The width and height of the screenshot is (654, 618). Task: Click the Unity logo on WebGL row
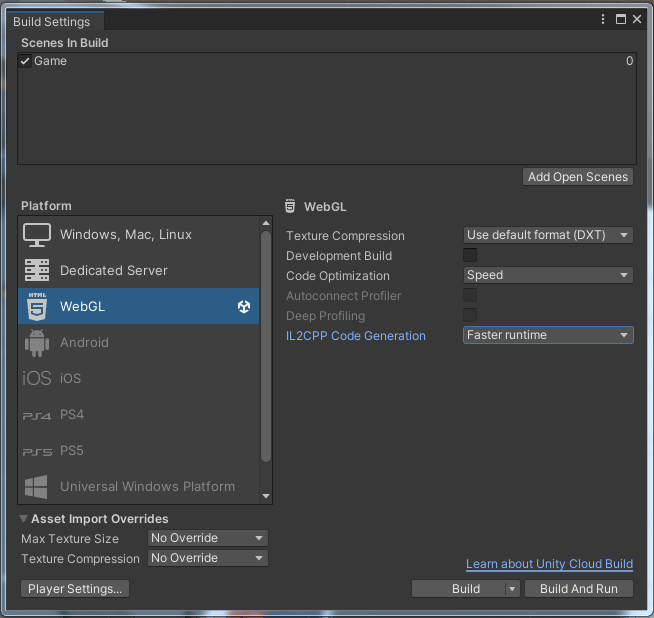(x=244, y=306)
